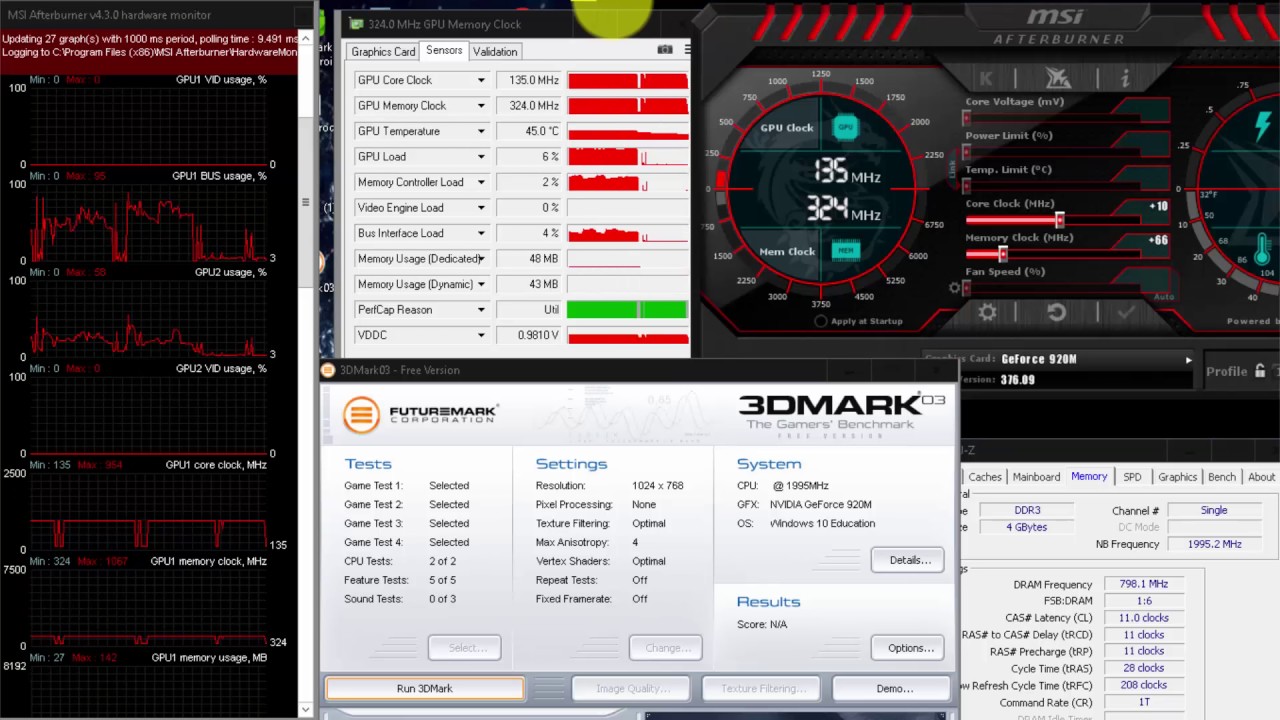Open system Details in 3DMark
The width and height of the screenshot is (1280, 720).
[909, 560]
